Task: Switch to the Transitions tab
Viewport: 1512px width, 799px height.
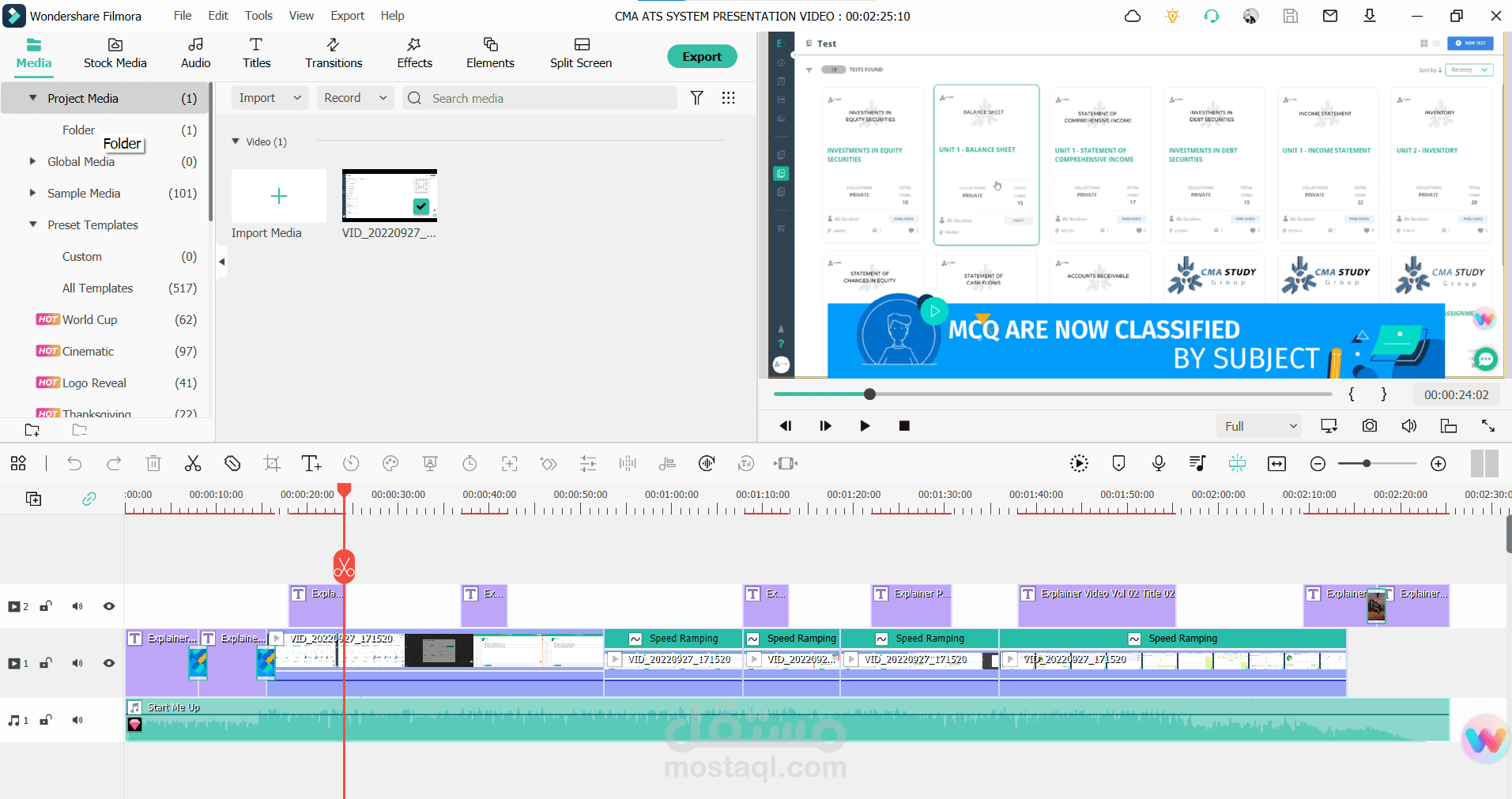Action: pyautogui.click(x=334, y=54)
